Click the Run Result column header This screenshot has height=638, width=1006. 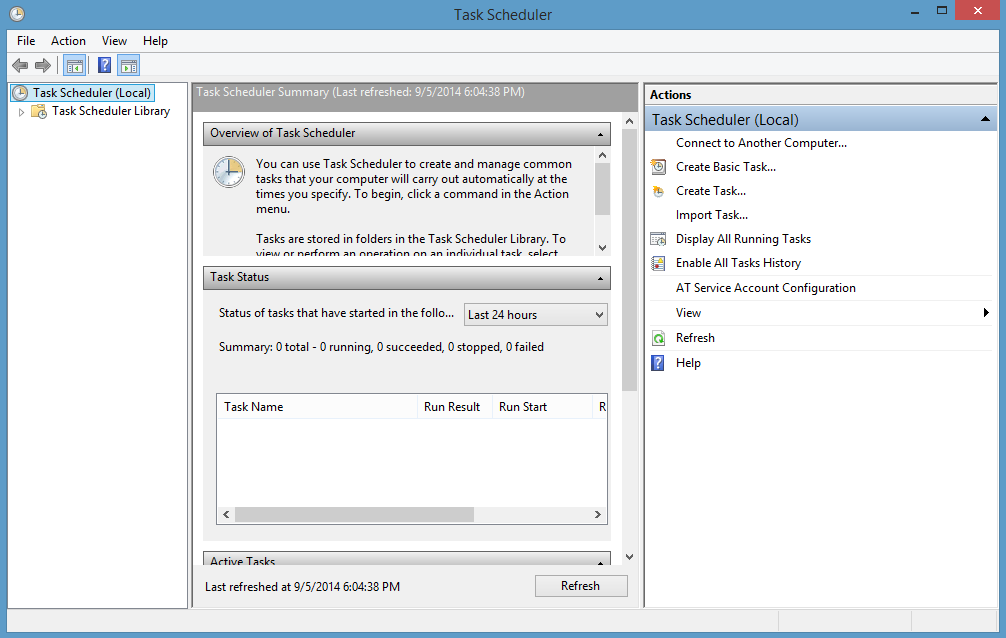tap(454, 407)
